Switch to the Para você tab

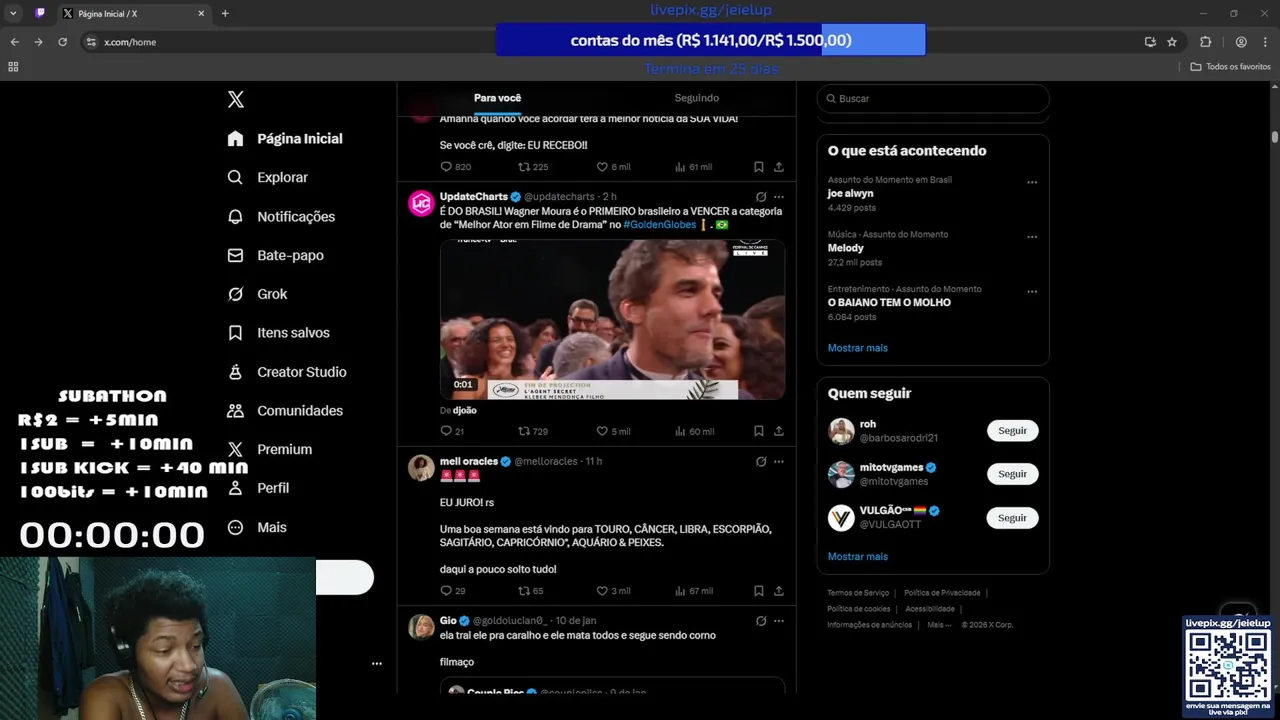click(x=497, y=98)
